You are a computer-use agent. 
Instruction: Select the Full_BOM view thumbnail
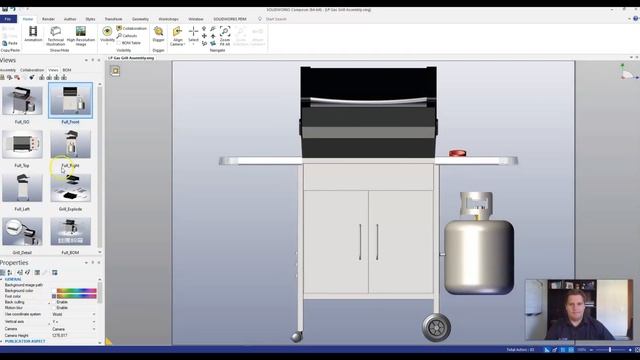coord(71,231)
